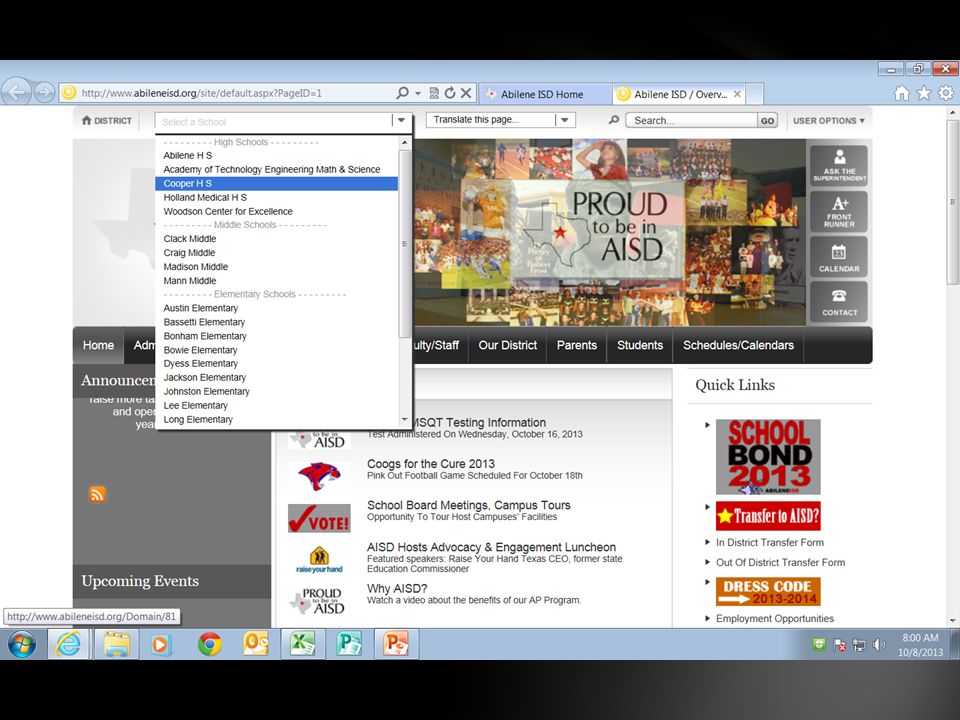Select Madison Middle school

coord(195,267)
